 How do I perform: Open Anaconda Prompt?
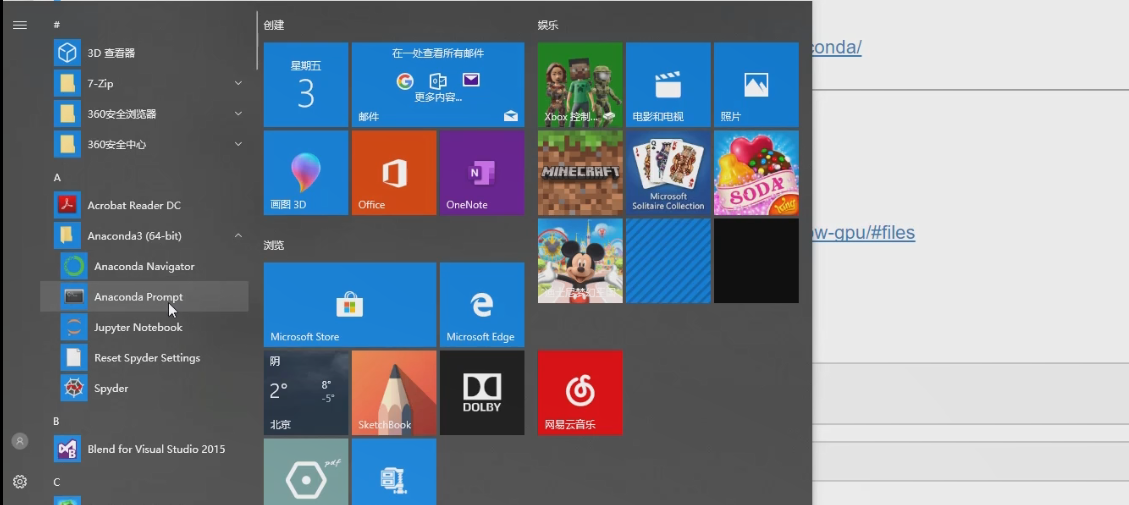tap(144, 297)
